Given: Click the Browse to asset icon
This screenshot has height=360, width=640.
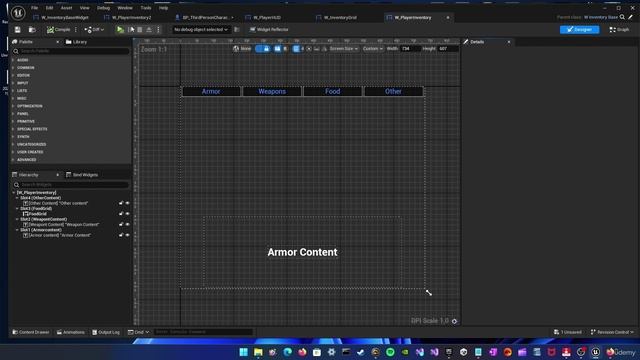Looking at the screenshot, I should [x=32, y=29].
